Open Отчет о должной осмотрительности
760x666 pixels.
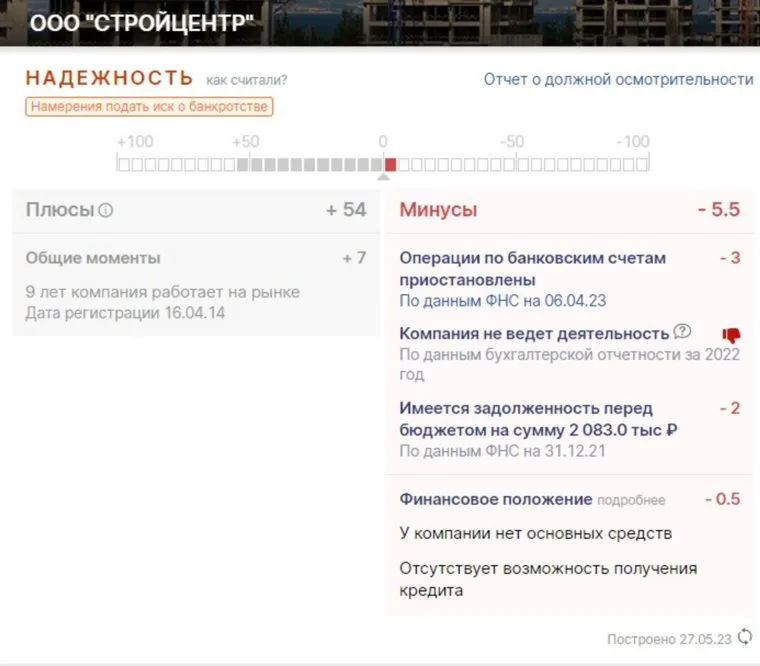(618, 79)
